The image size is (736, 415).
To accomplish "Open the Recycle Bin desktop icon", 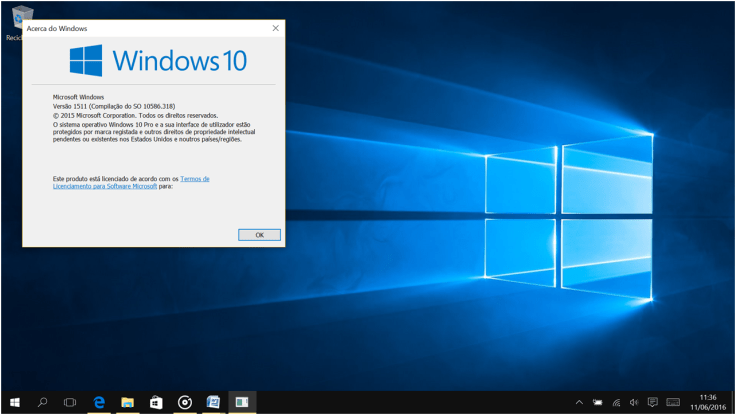I will pyautogui.click(x=15, y=18).
